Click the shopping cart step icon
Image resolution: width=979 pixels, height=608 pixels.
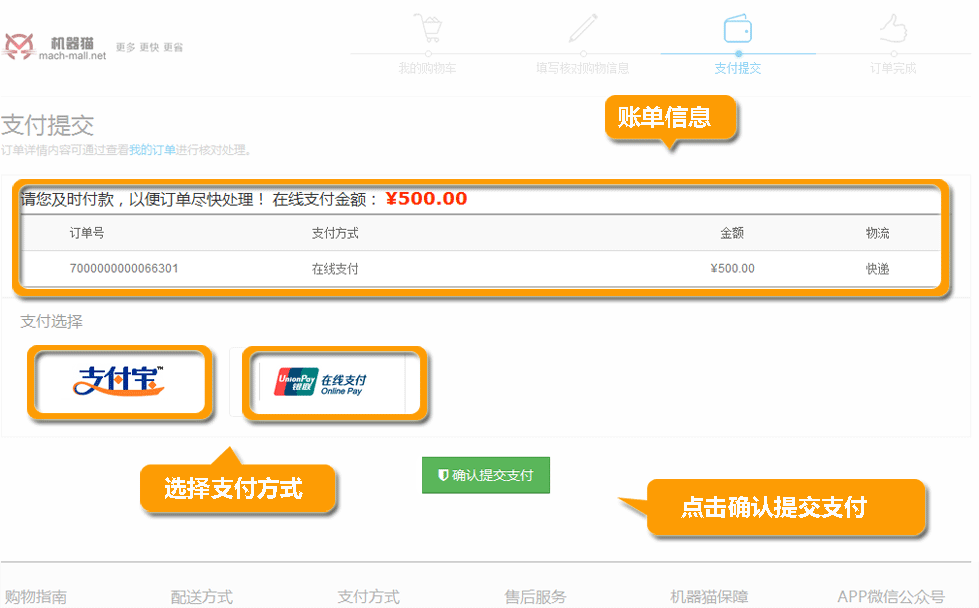(428, 28)
